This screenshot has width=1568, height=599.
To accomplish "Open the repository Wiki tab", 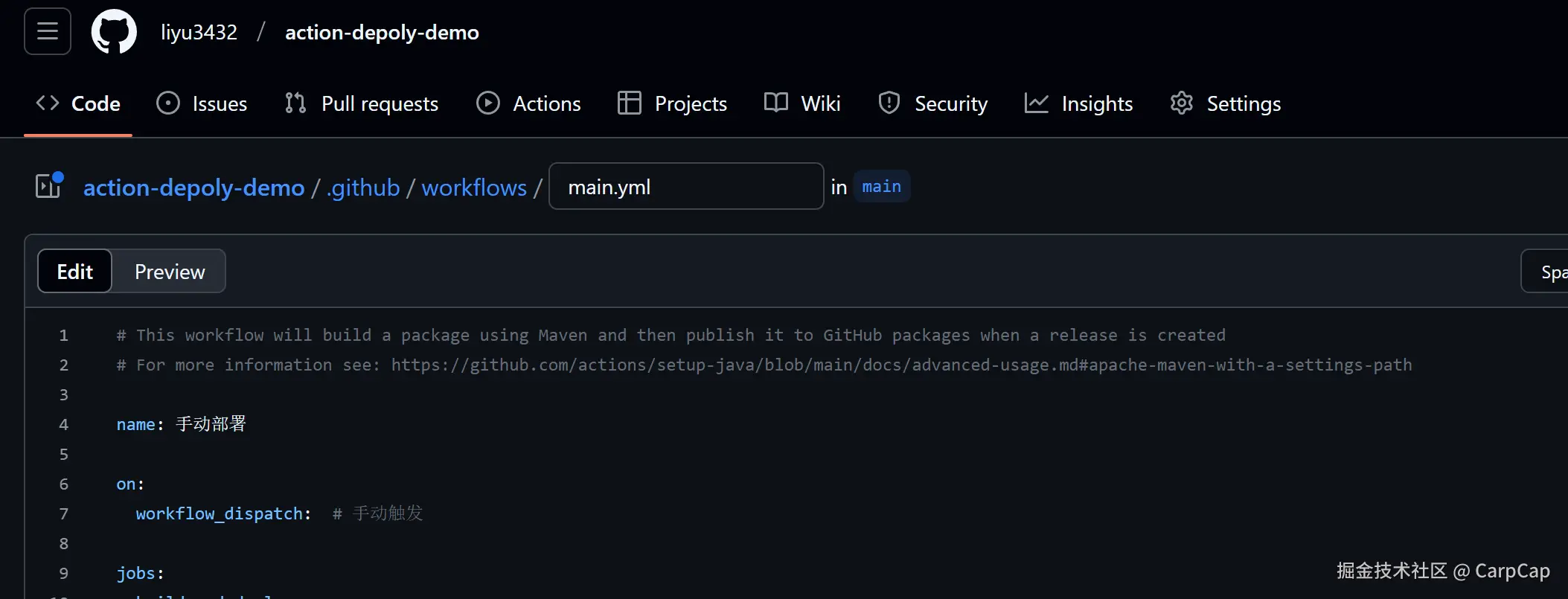I will [803, 103].
